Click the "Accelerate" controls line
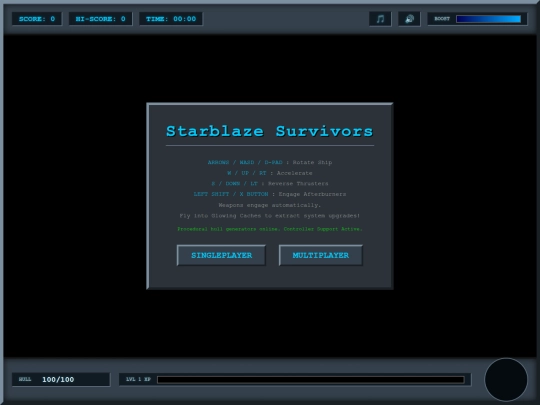This screenshot has width=540, height=405. pos(270,173)
